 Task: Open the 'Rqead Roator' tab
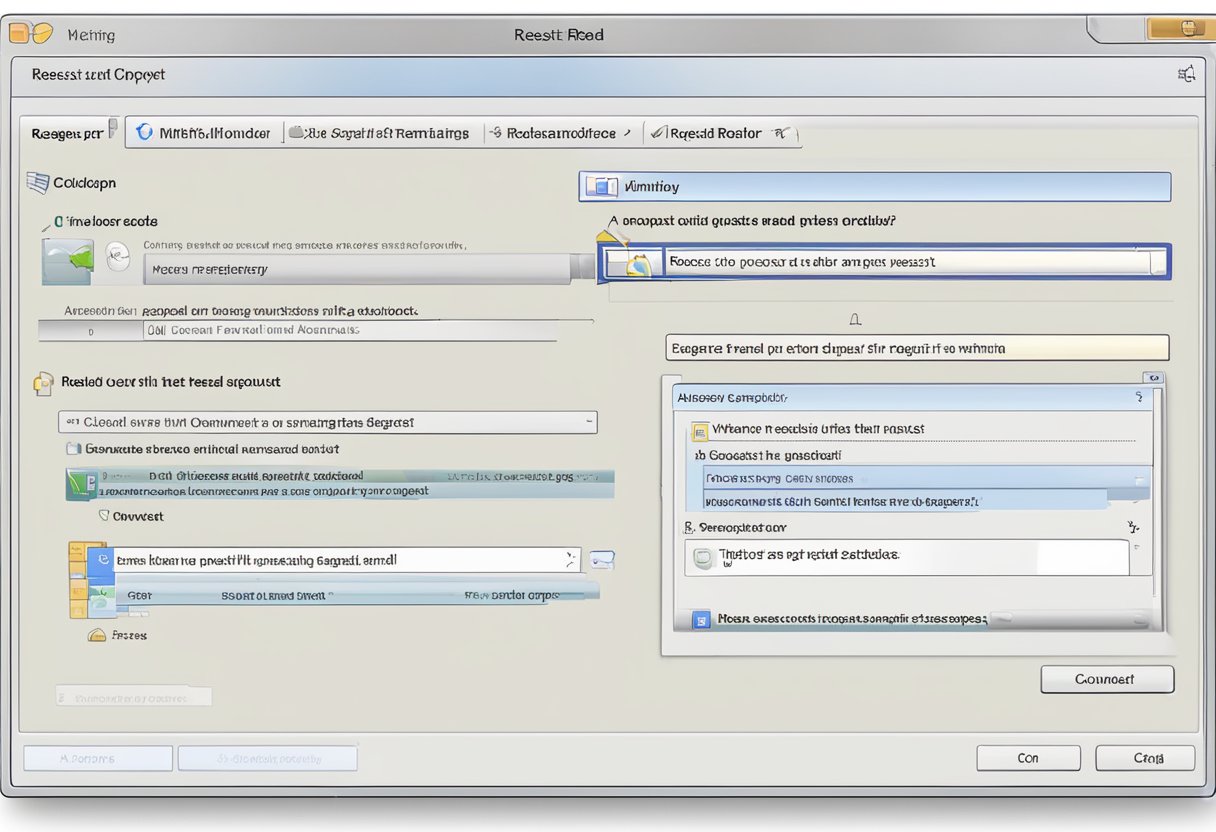pyautogui.click(x=716, y=133)
